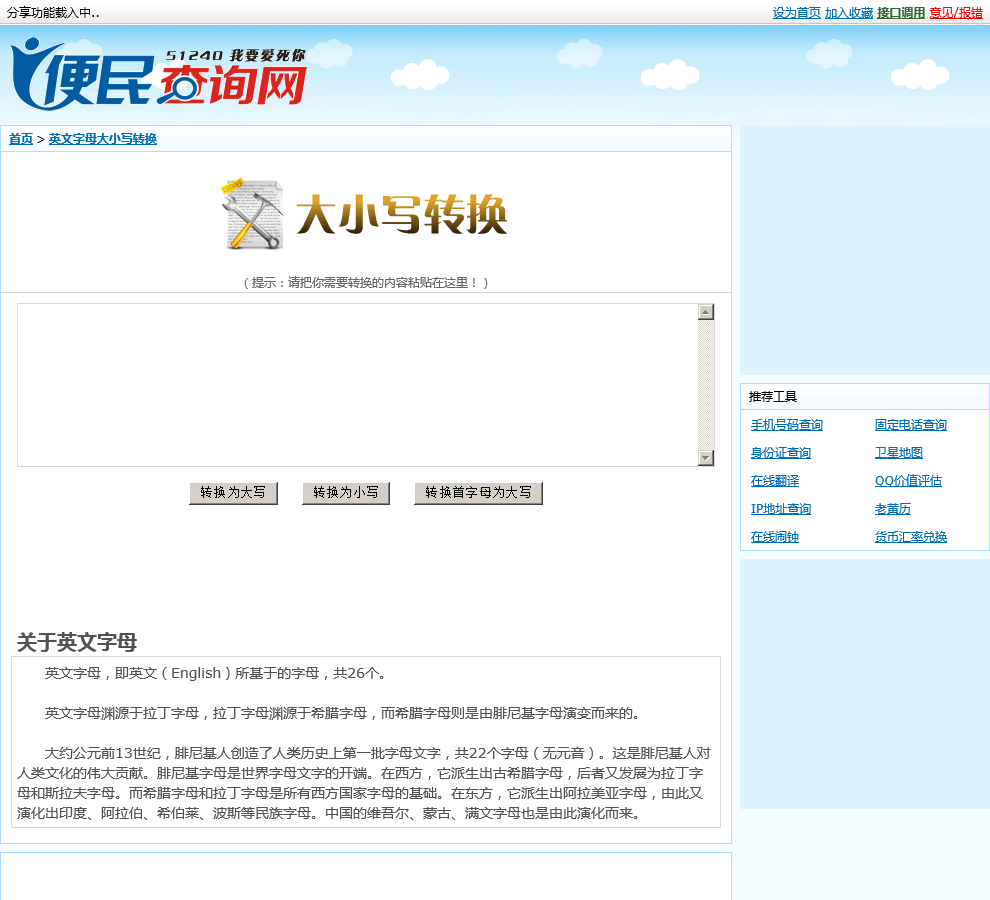Click the 推荐工具 panel heading
990x900 pixels.
click(x=773, y=397)
